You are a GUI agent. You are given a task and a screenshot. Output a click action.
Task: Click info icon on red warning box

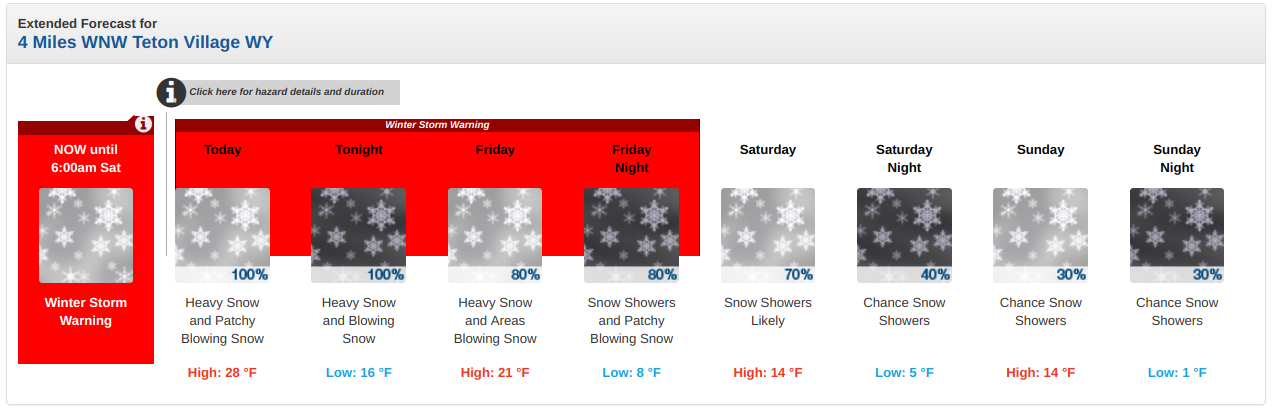coord(143,124)
